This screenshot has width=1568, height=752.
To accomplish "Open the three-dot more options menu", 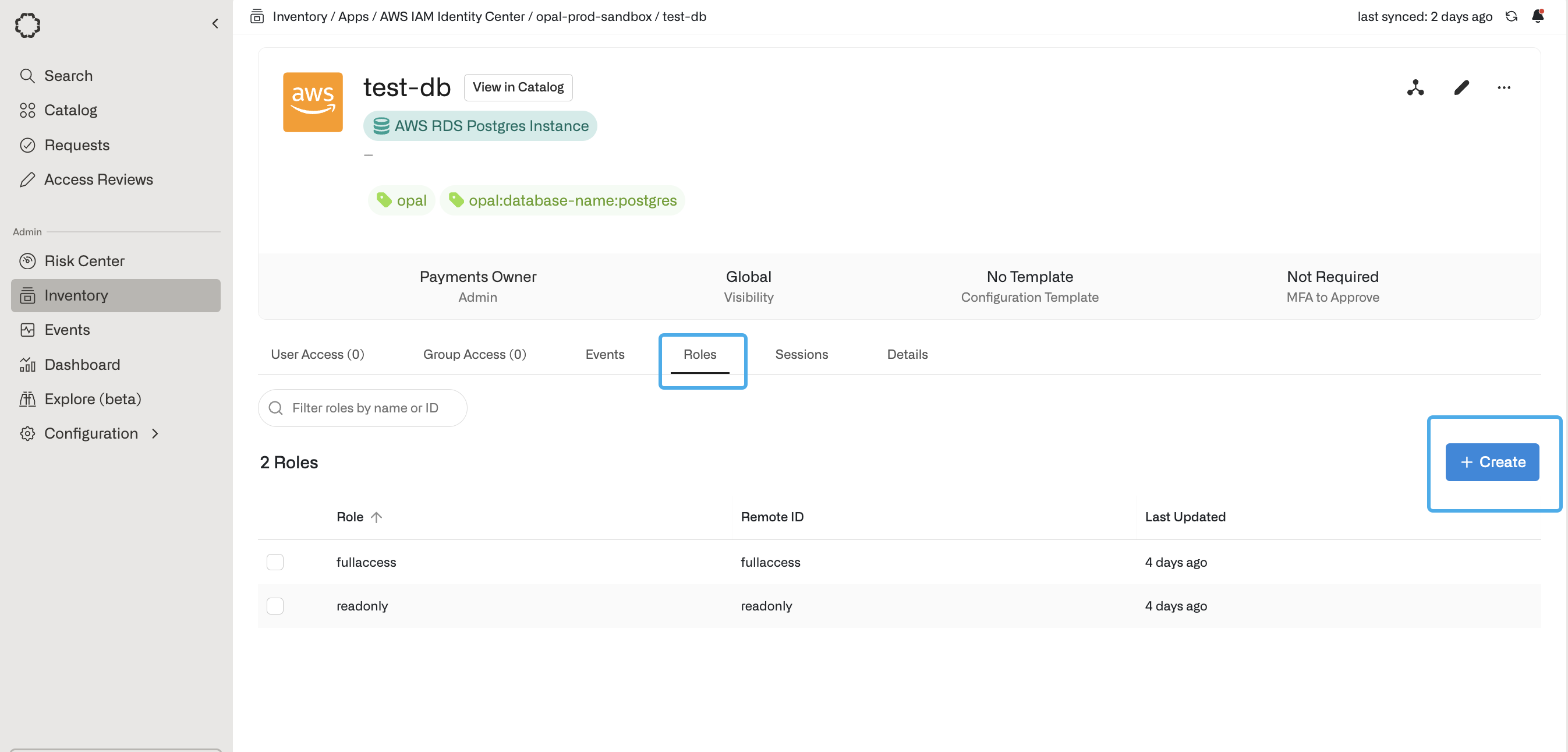I will pos(1503,88).
